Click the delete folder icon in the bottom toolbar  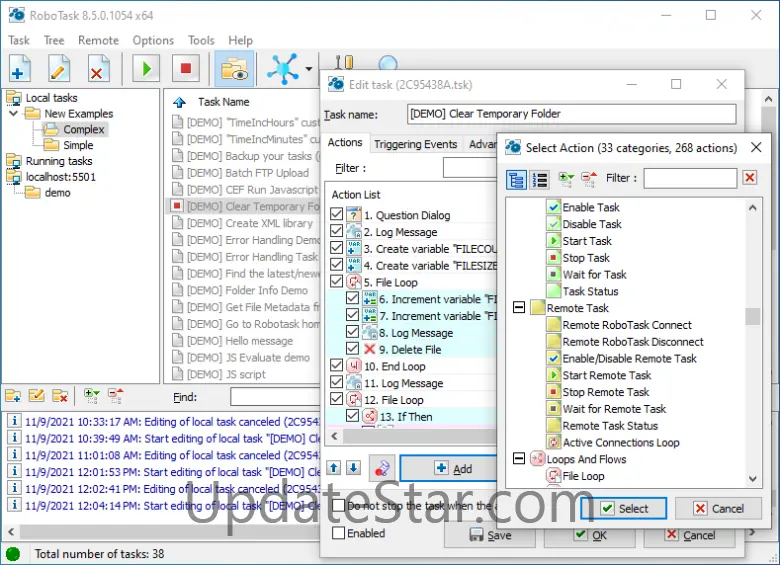tap(60, 396)
